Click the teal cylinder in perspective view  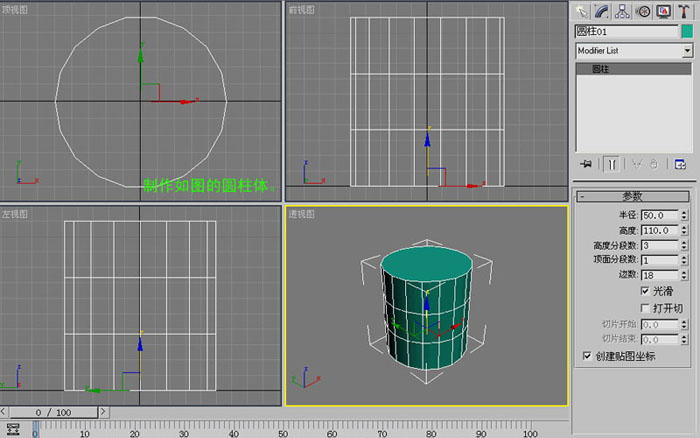click(426, 308)
